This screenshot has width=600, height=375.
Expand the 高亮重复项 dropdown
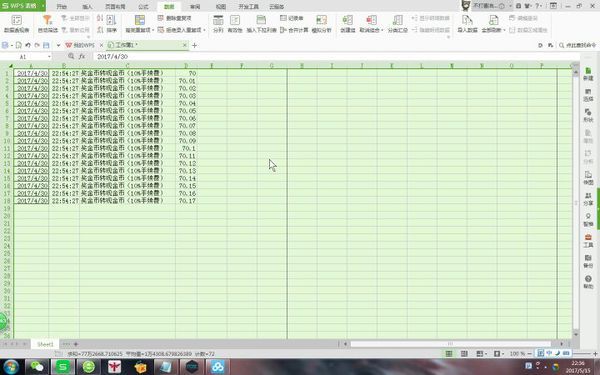point(140,24)
